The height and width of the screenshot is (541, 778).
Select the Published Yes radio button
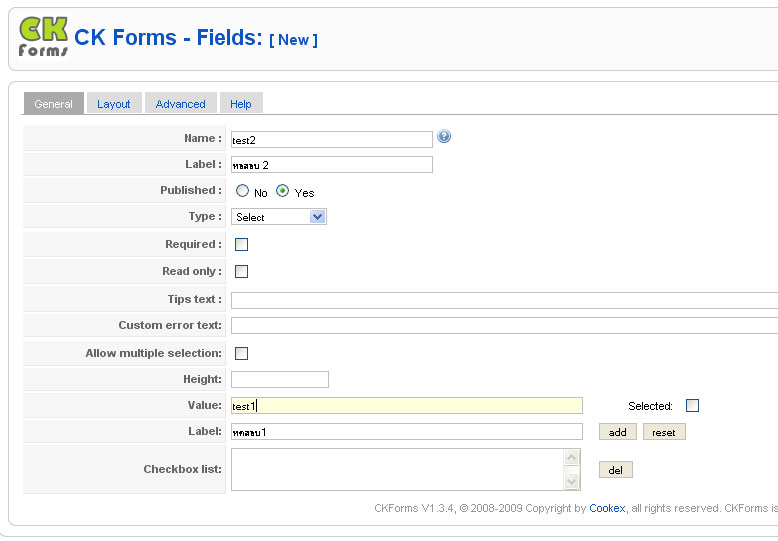click(x=282, y=191)
